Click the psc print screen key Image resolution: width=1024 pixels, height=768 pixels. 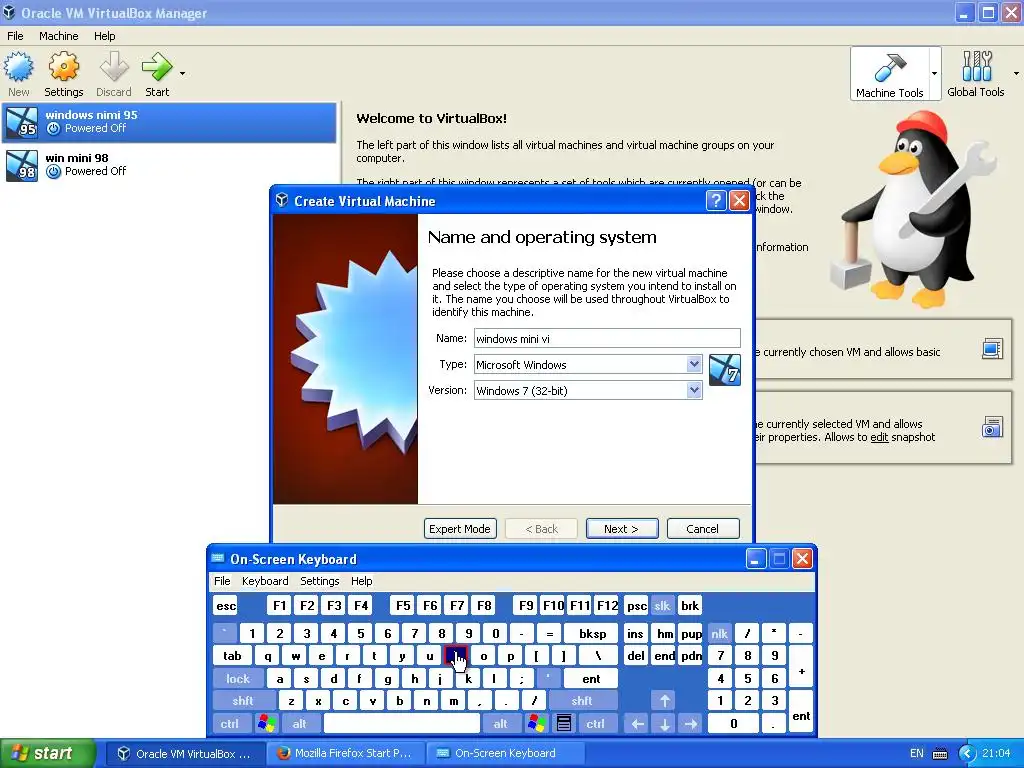[x=636, y=606]
